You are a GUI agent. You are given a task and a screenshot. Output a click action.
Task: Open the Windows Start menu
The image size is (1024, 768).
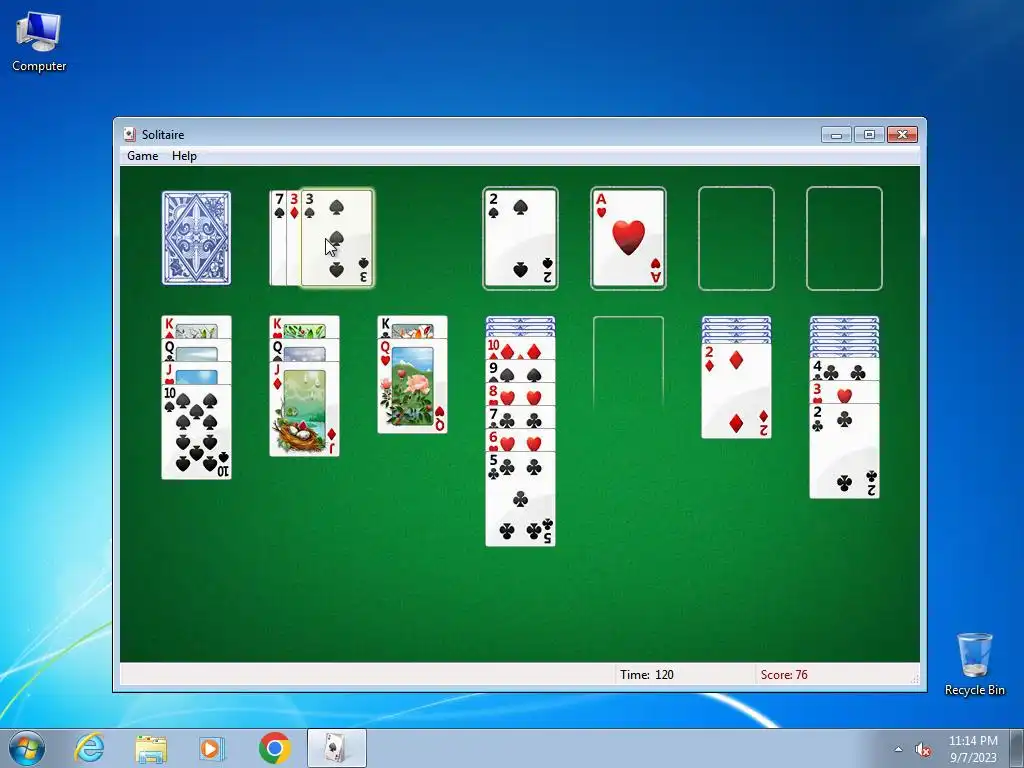click(26, 748)
